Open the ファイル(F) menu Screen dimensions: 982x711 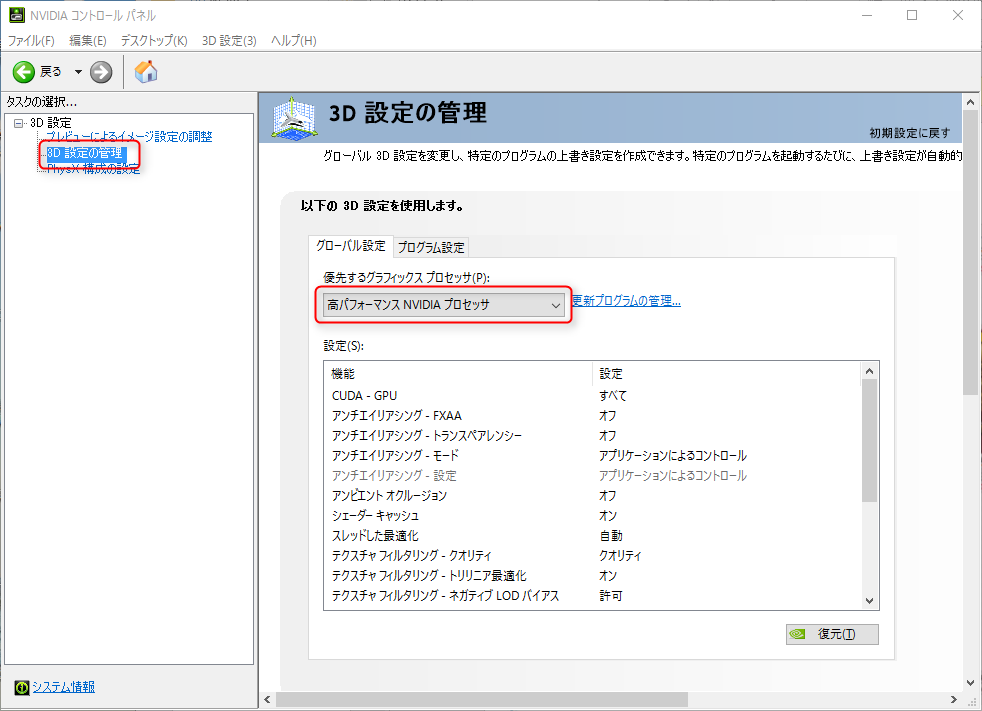(x=31, y=41)
